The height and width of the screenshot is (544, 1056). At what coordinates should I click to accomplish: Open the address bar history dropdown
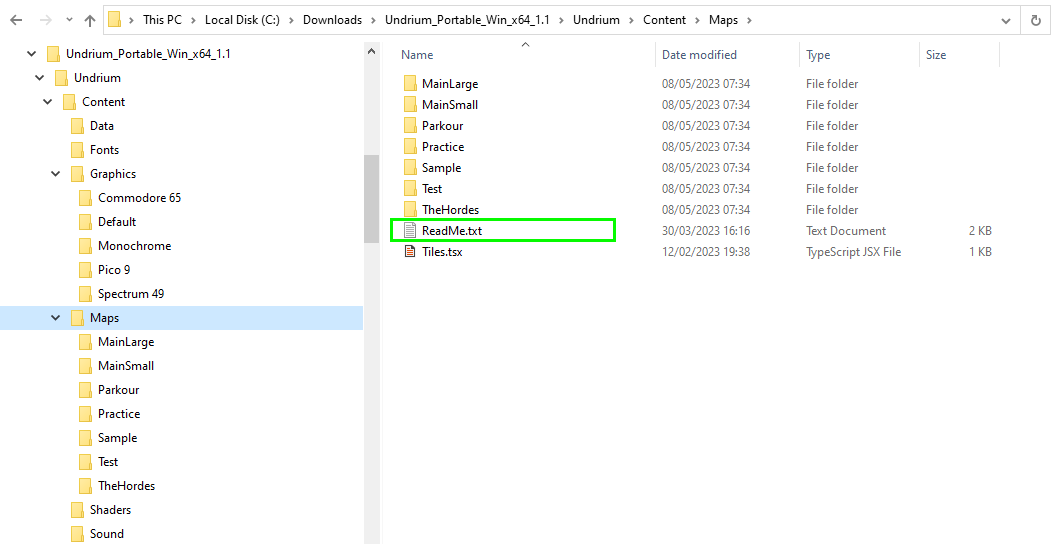click(x=1005, y=21)
